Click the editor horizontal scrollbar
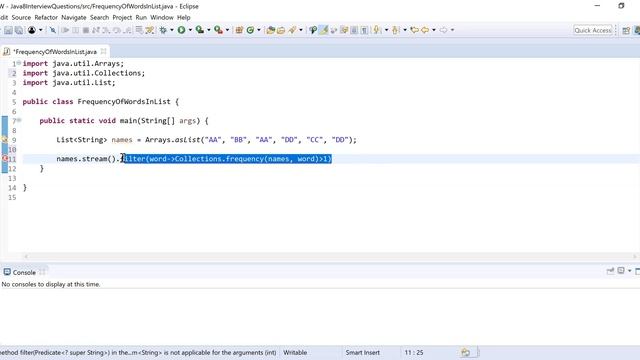Viewport: 640px width, 360px height. [331, 256]
